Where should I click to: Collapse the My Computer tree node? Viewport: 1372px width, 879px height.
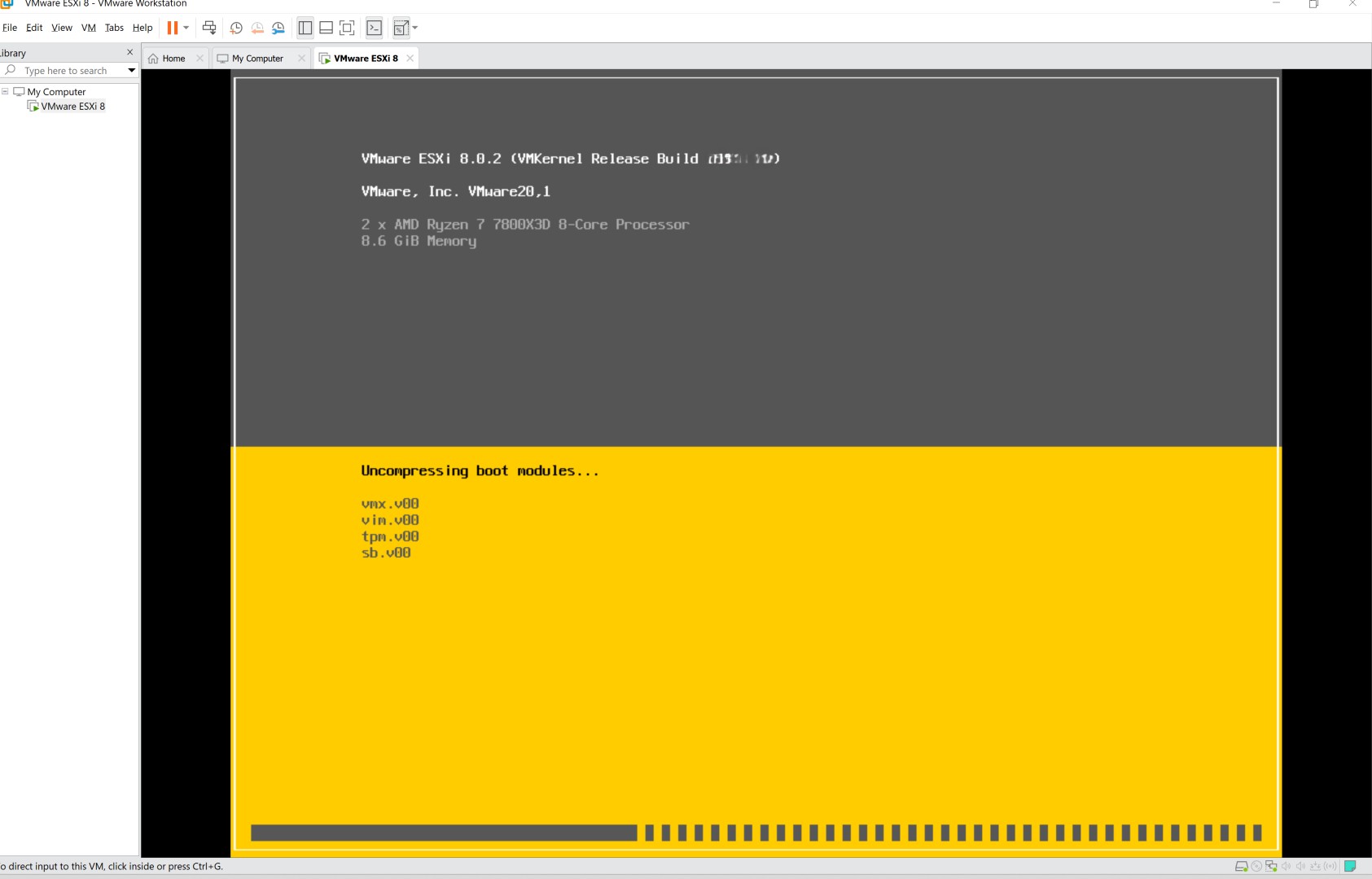coord(5,91)
